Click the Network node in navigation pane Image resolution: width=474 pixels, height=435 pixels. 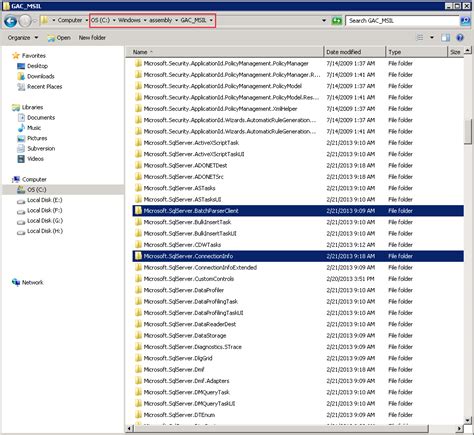(x=27, y=282)
